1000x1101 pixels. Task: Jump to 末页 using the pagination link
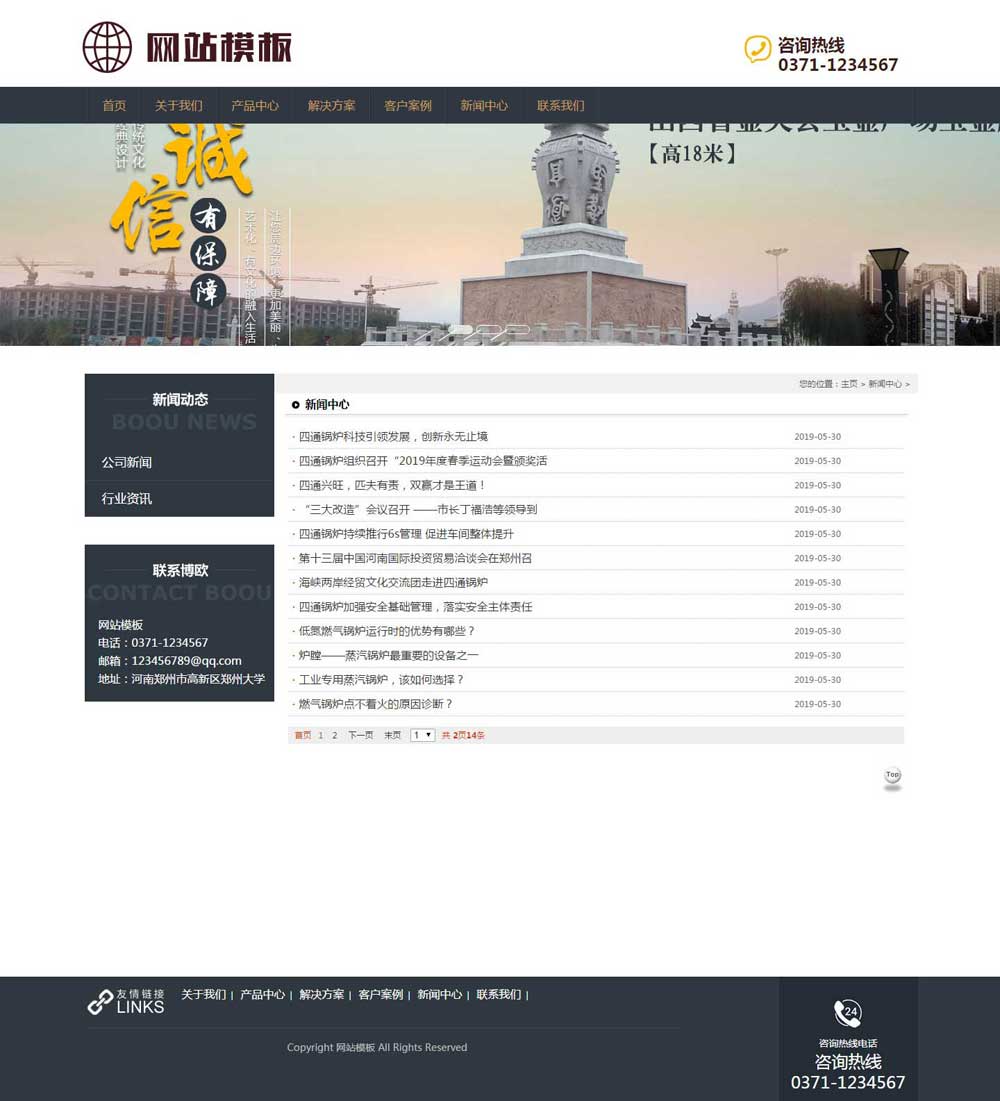(x=391, y=734)
